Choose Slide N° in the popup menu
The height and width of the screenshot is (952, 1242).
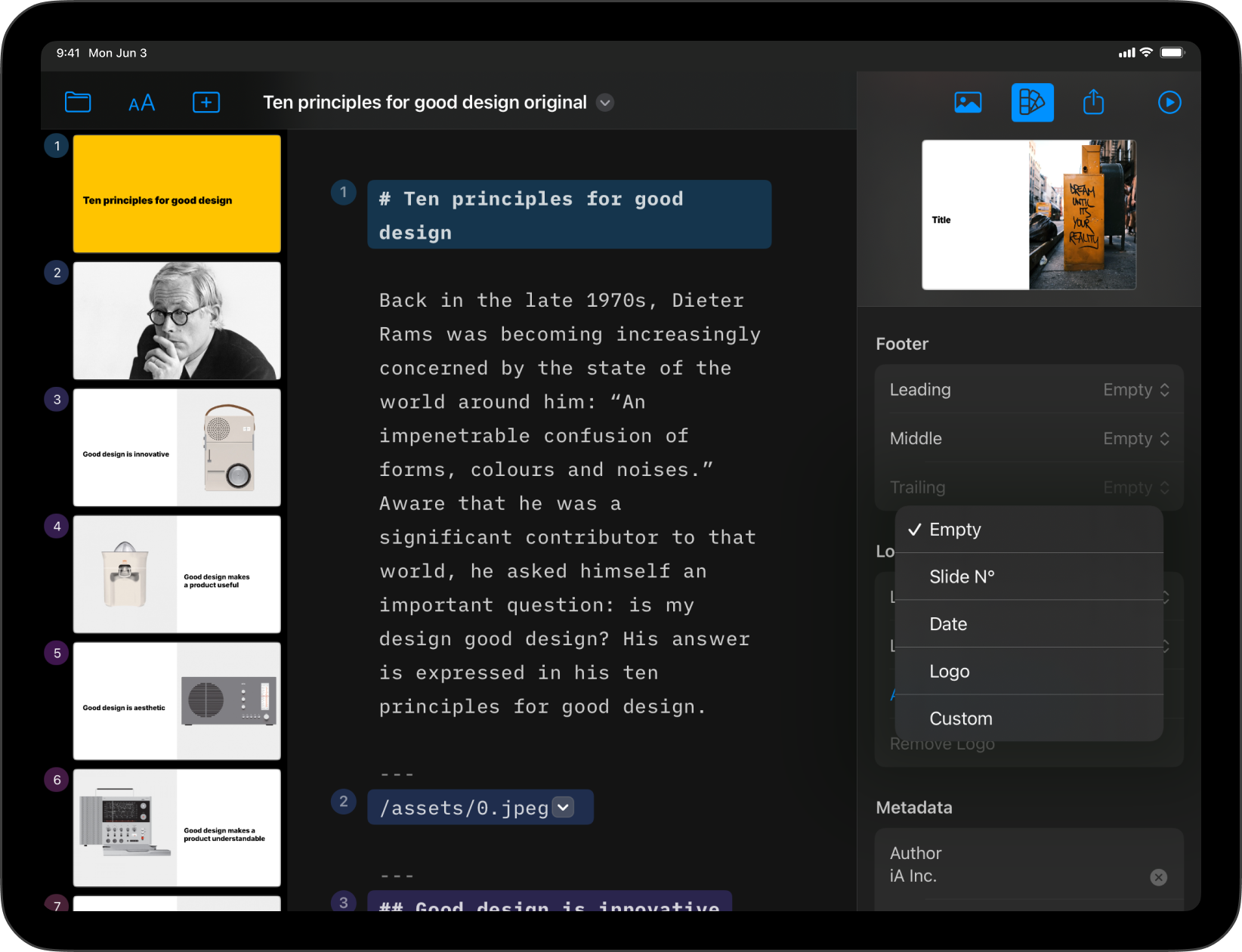click(x=1029, y=577)
